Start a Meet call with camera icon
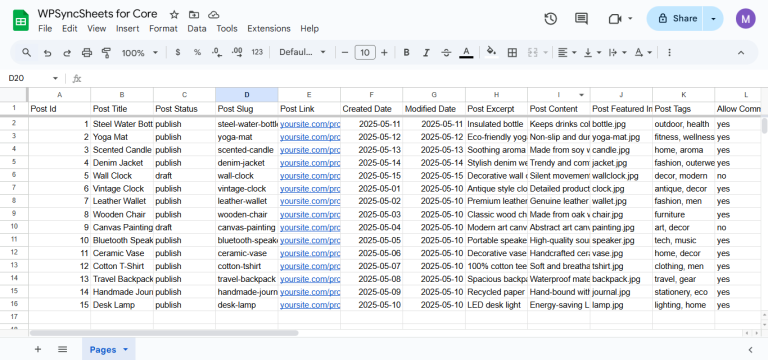Image resolution: width=768 pixels, height=360 pixels. point(615,19)
